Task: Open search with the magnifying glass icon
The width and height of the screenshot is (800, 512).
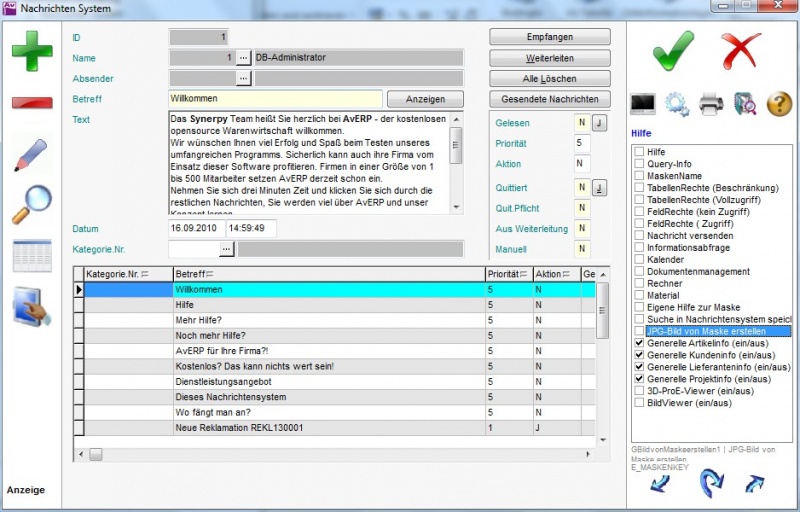Action: [x=32, y=205]
